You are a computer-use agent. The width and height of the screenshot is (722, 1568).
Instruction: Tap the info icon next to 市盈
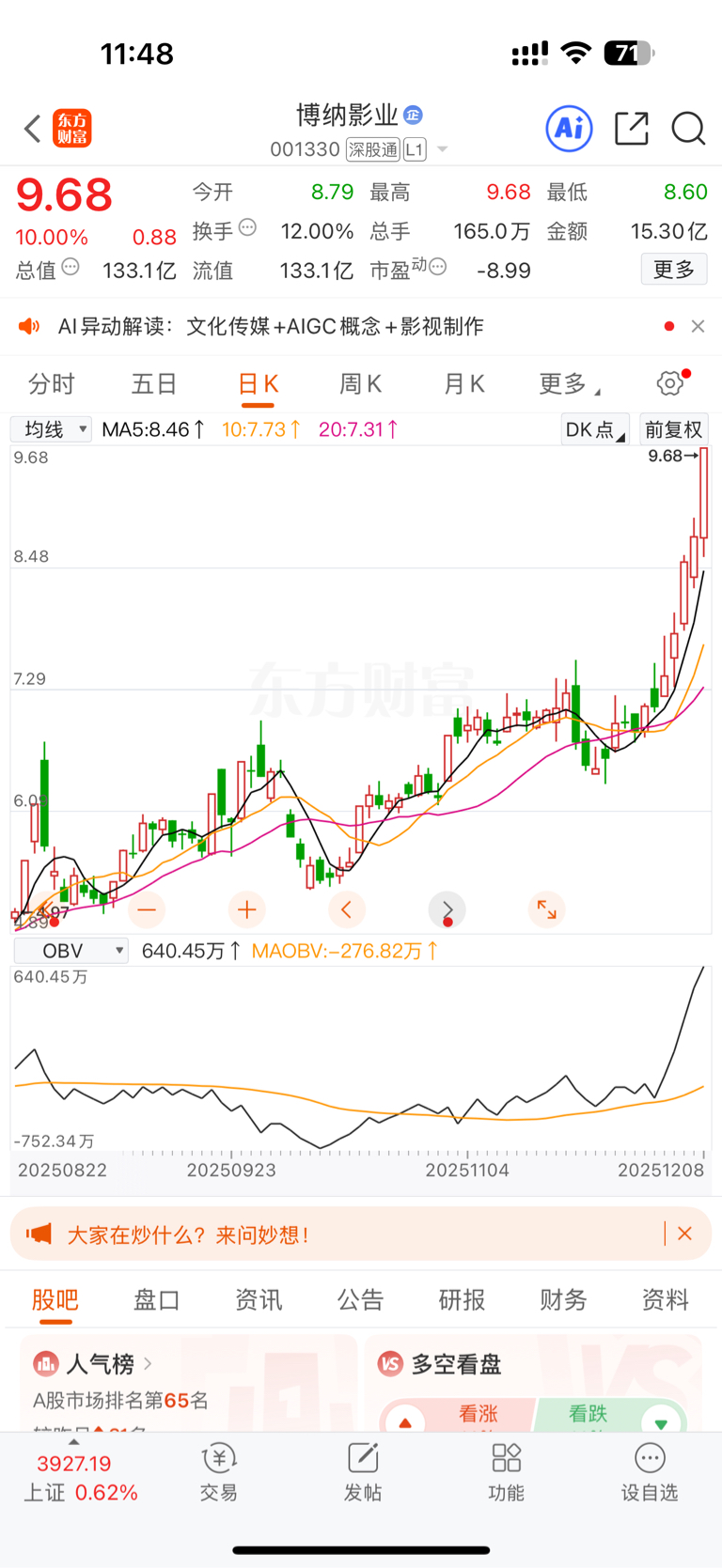coord(436,267)
